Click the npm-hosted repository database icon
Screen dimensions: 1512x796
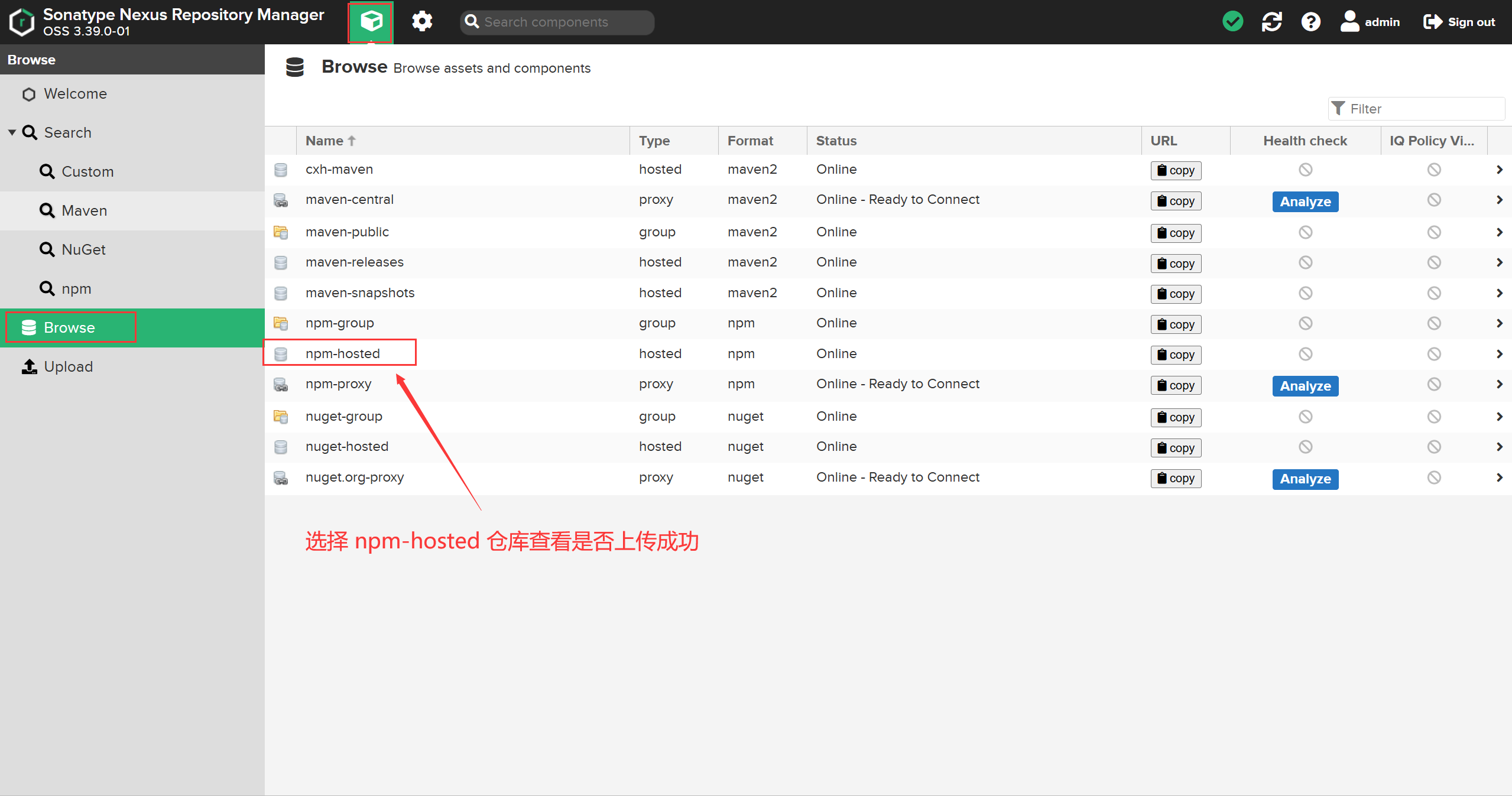coord(281,354)
